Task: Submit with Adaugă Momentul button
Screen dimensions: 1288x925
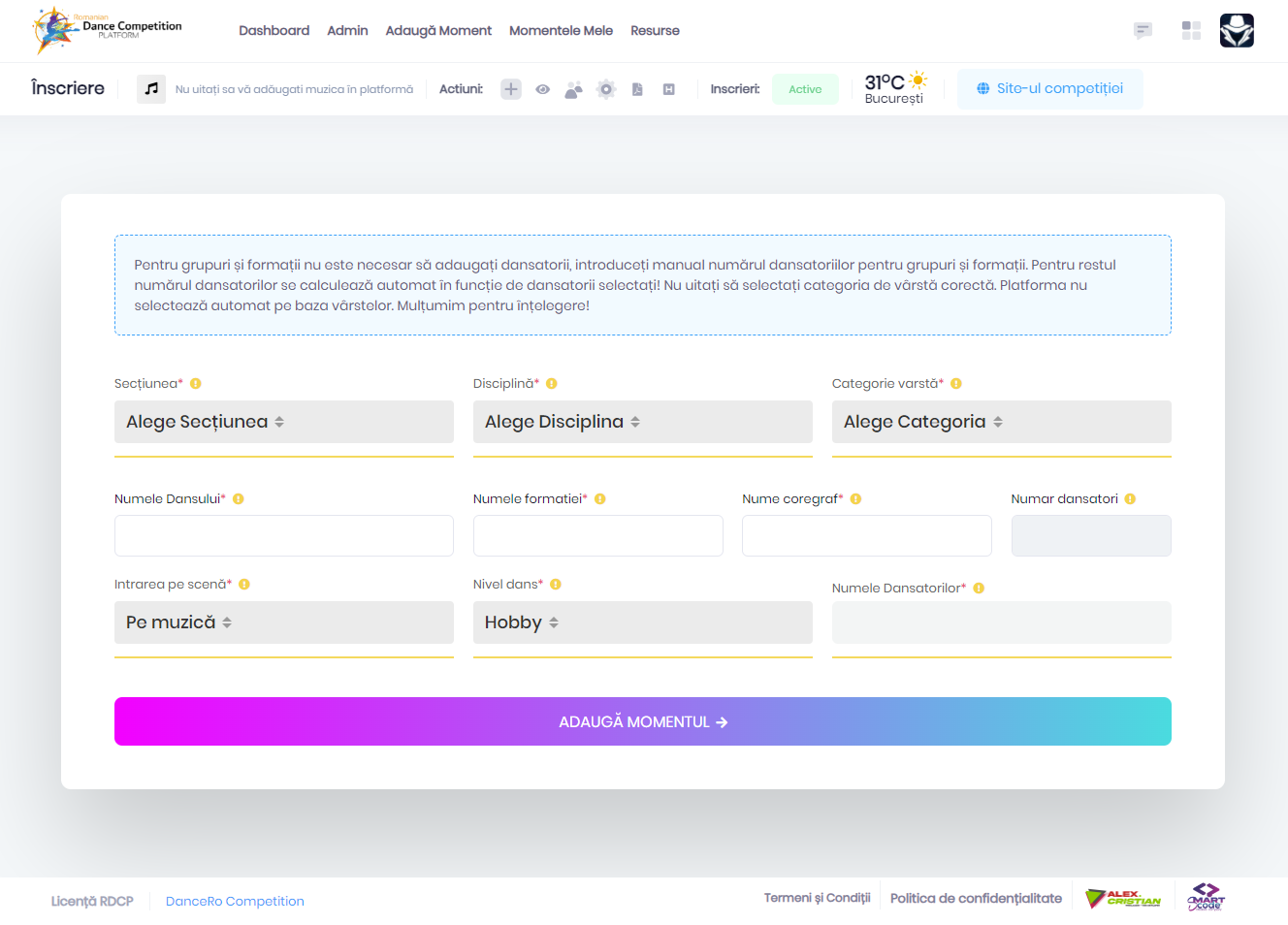Action: 642,721
